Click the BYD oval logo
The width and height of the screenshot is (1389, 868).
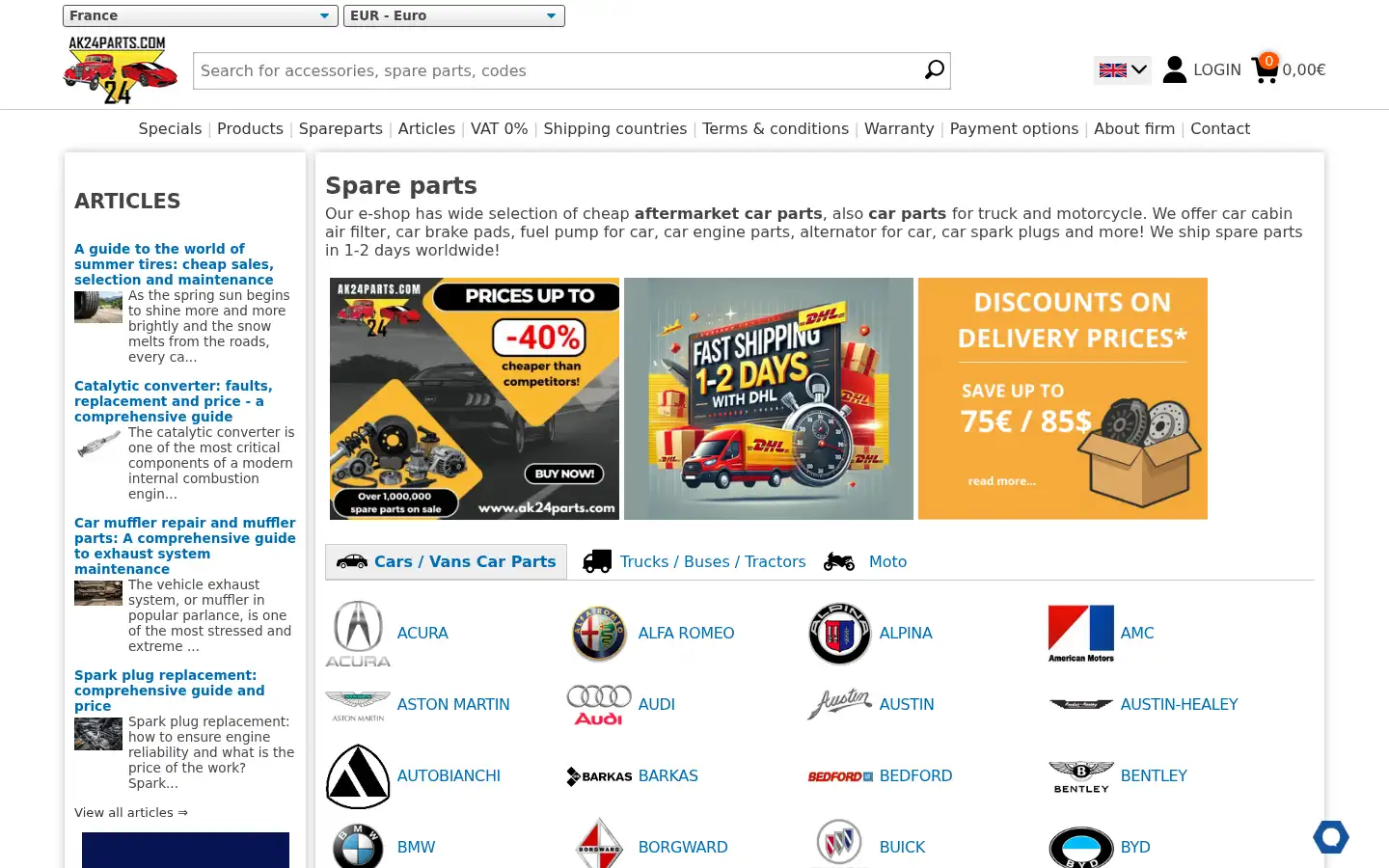tap(1081, 848)
